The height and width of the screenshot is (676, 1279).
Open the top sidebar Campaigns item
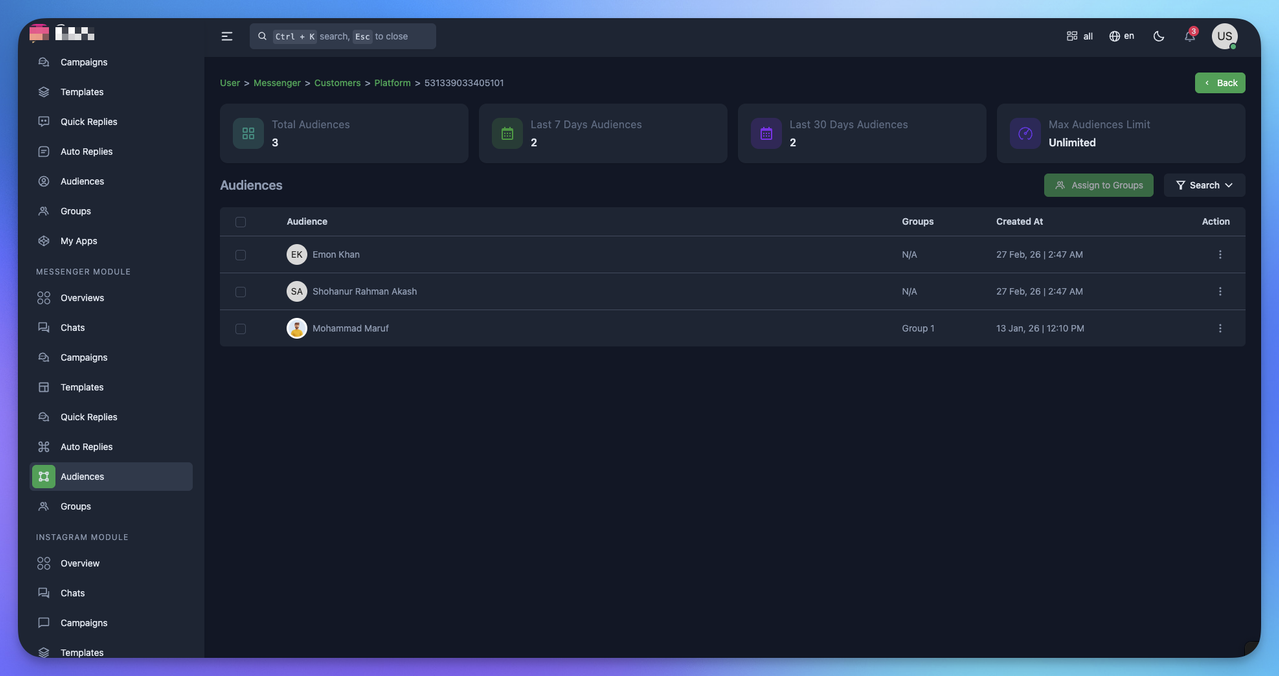point(112,62)
